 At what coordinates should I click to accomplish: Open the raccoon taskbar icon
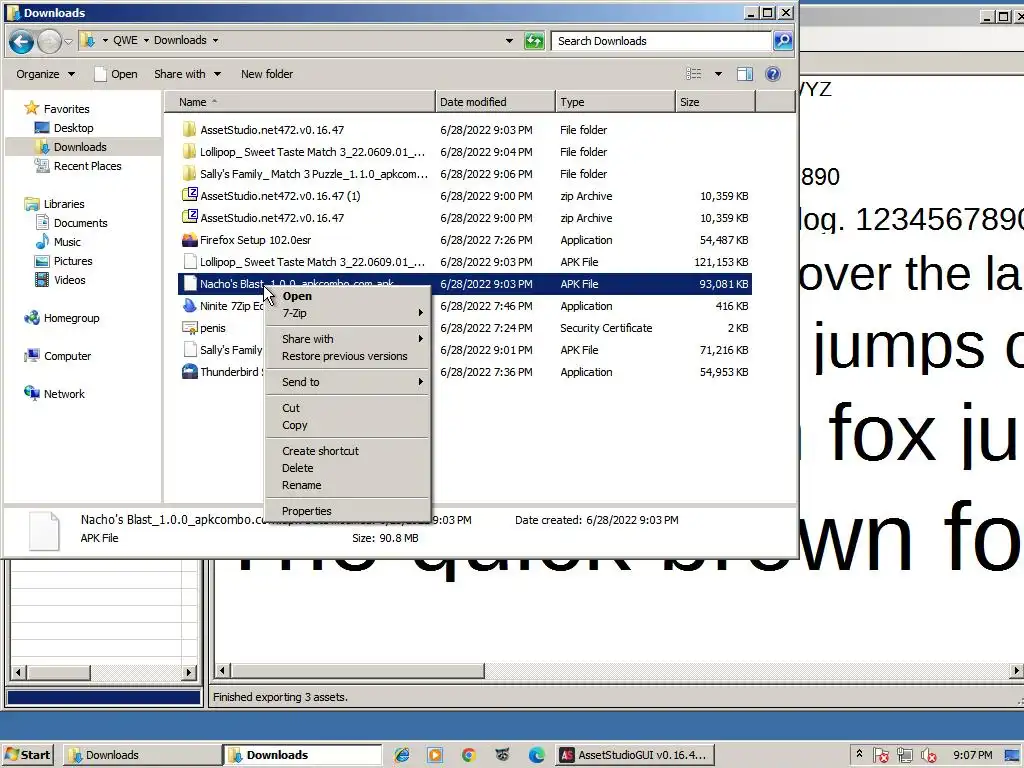[502, 755]
